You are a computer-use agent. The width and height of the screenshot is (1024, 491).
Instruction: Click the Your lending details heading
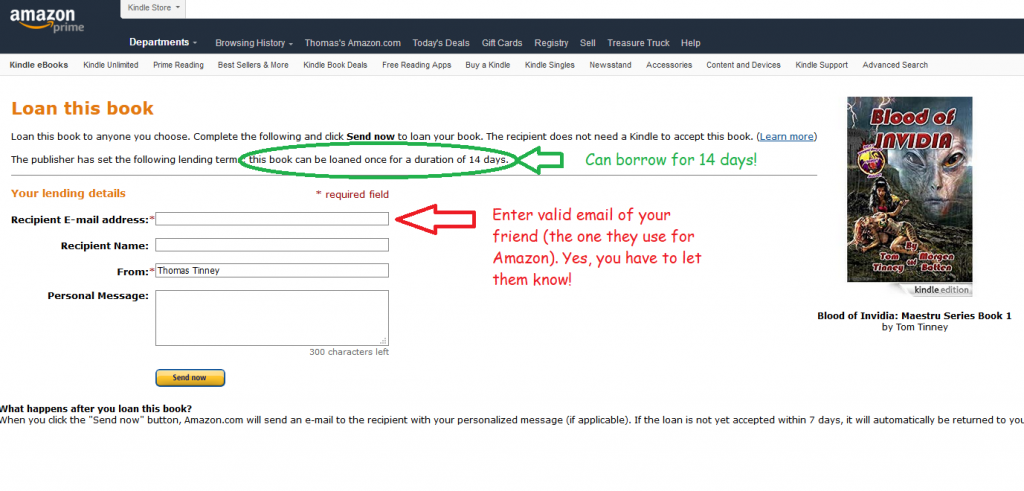69,194
